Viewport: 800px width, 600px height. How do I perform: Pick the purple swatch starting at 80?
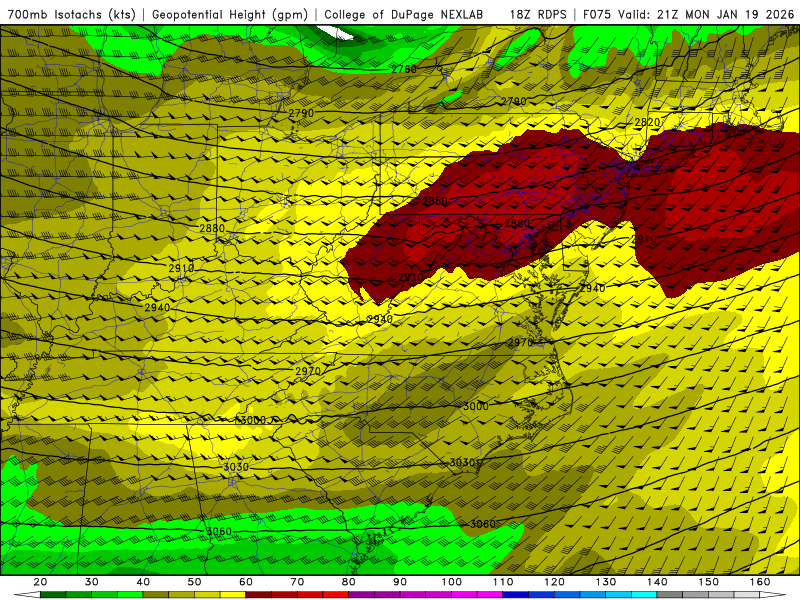(361, 594)
